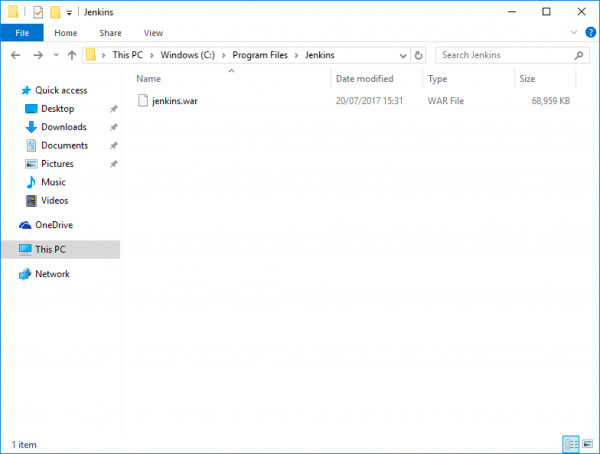The height and width of the screenshot is (454, 600).
Task: Select This PC in the navigation pane
Action: [60, 250]
